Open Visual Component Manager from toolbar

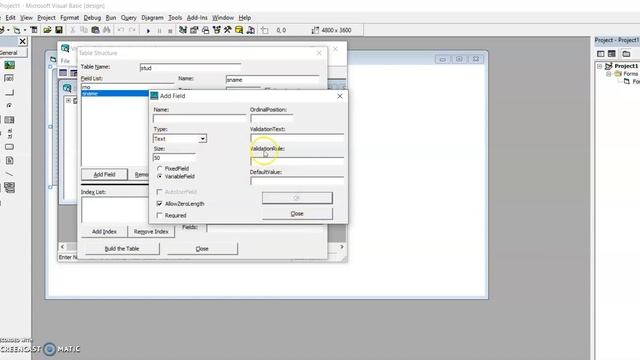pos(250,30)
